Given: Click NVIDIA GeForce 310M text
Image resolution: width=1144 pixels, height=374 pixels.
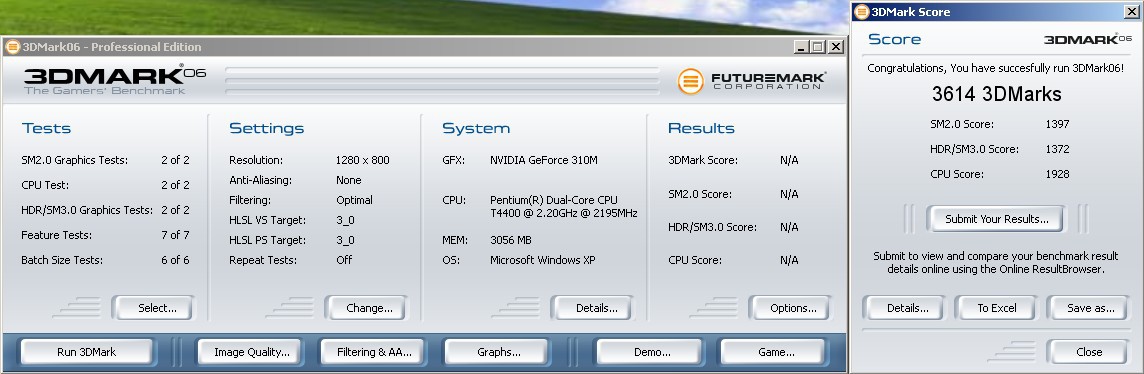Looking at the screenshot, I should tap(544, 160).
